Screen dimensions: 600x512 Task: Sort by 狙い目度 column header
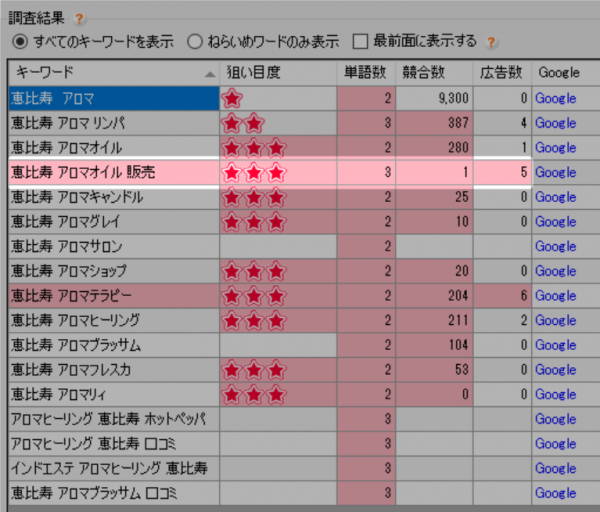278,73
